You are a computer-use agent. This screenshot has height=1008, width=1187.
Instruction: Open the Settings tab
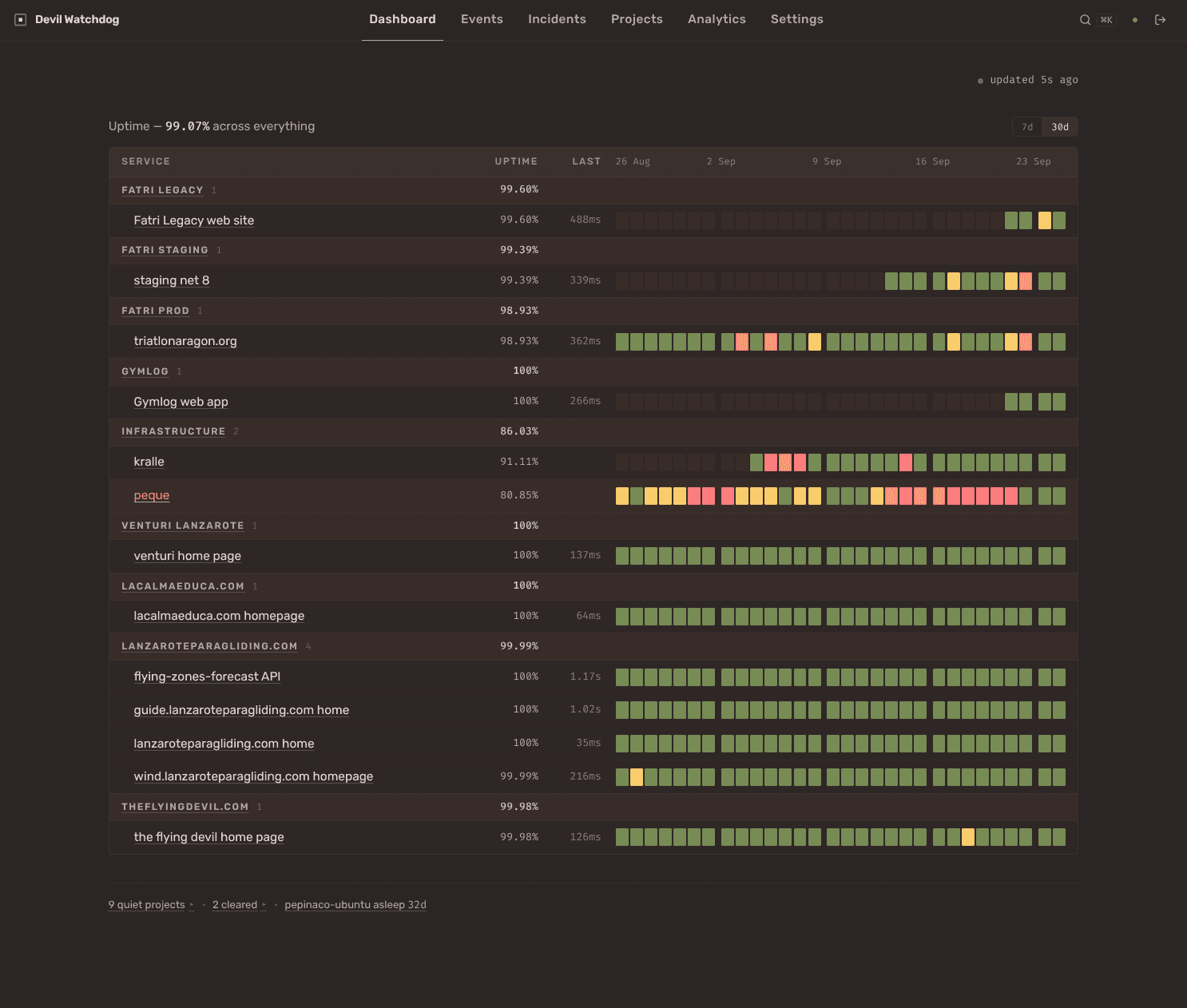796,19
